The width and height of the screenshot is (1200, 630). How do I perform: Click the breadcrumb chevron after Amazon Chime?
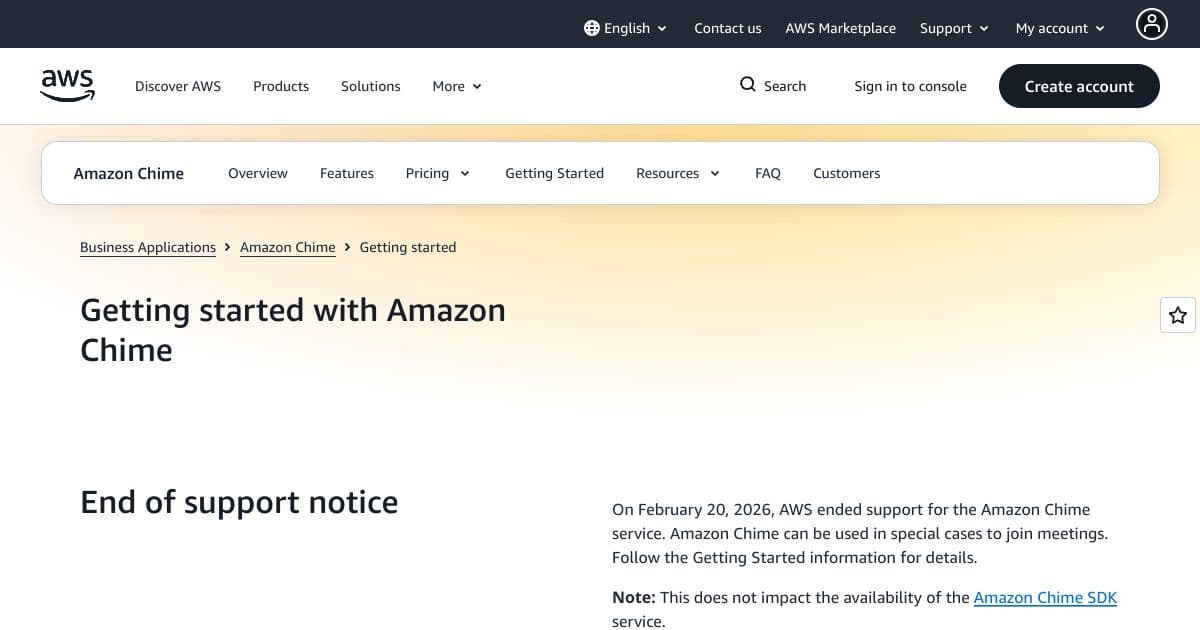click(x=346, y=247)
